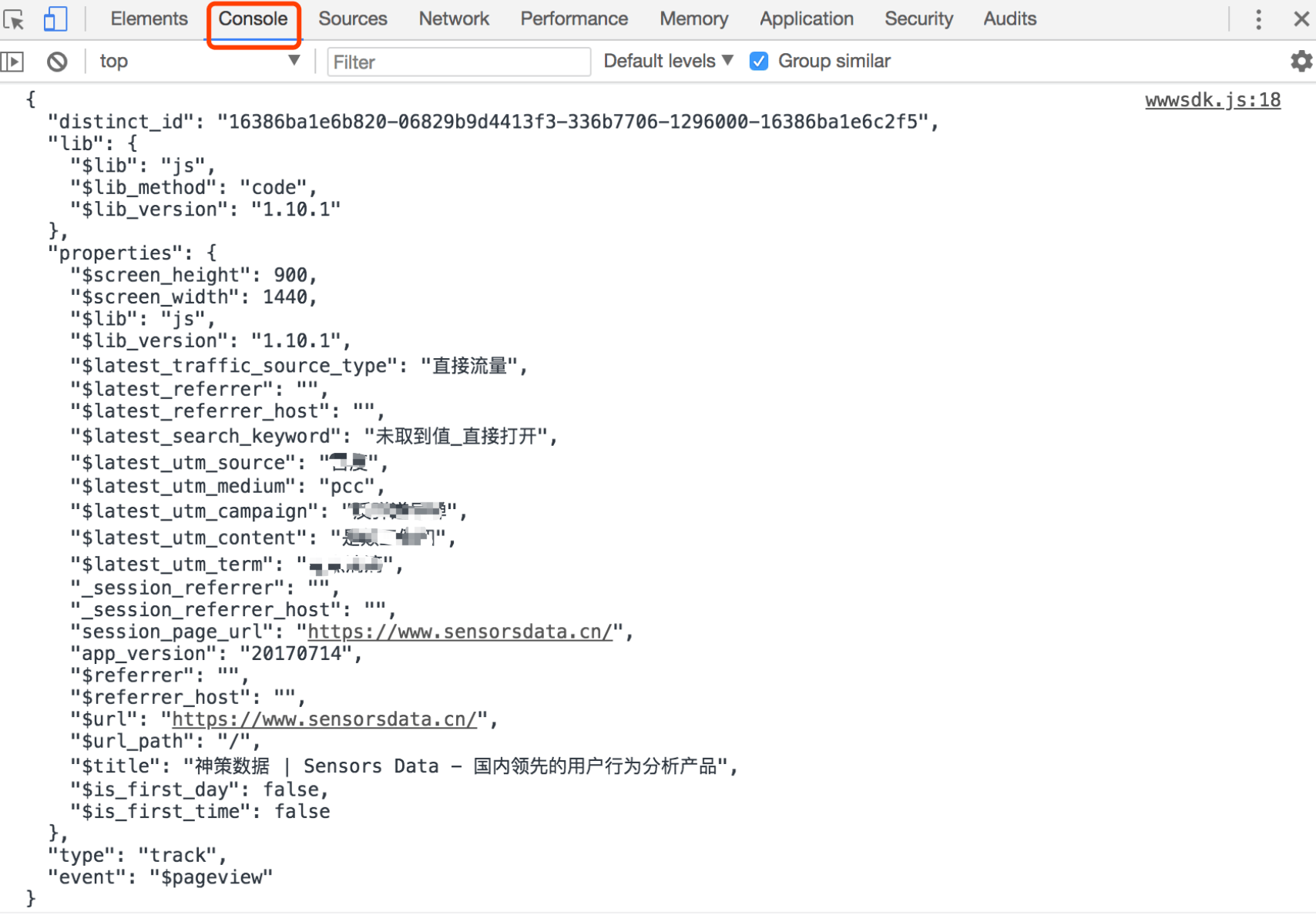The image size is (1316, 915).
Task: Close the DevTools panel
Action: point(1301,19)
